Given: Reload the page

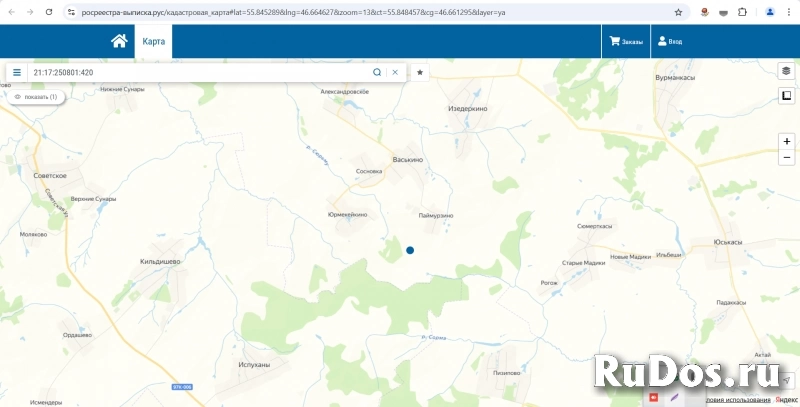Looking at the screenshot, I should click(x=49, y=12).
